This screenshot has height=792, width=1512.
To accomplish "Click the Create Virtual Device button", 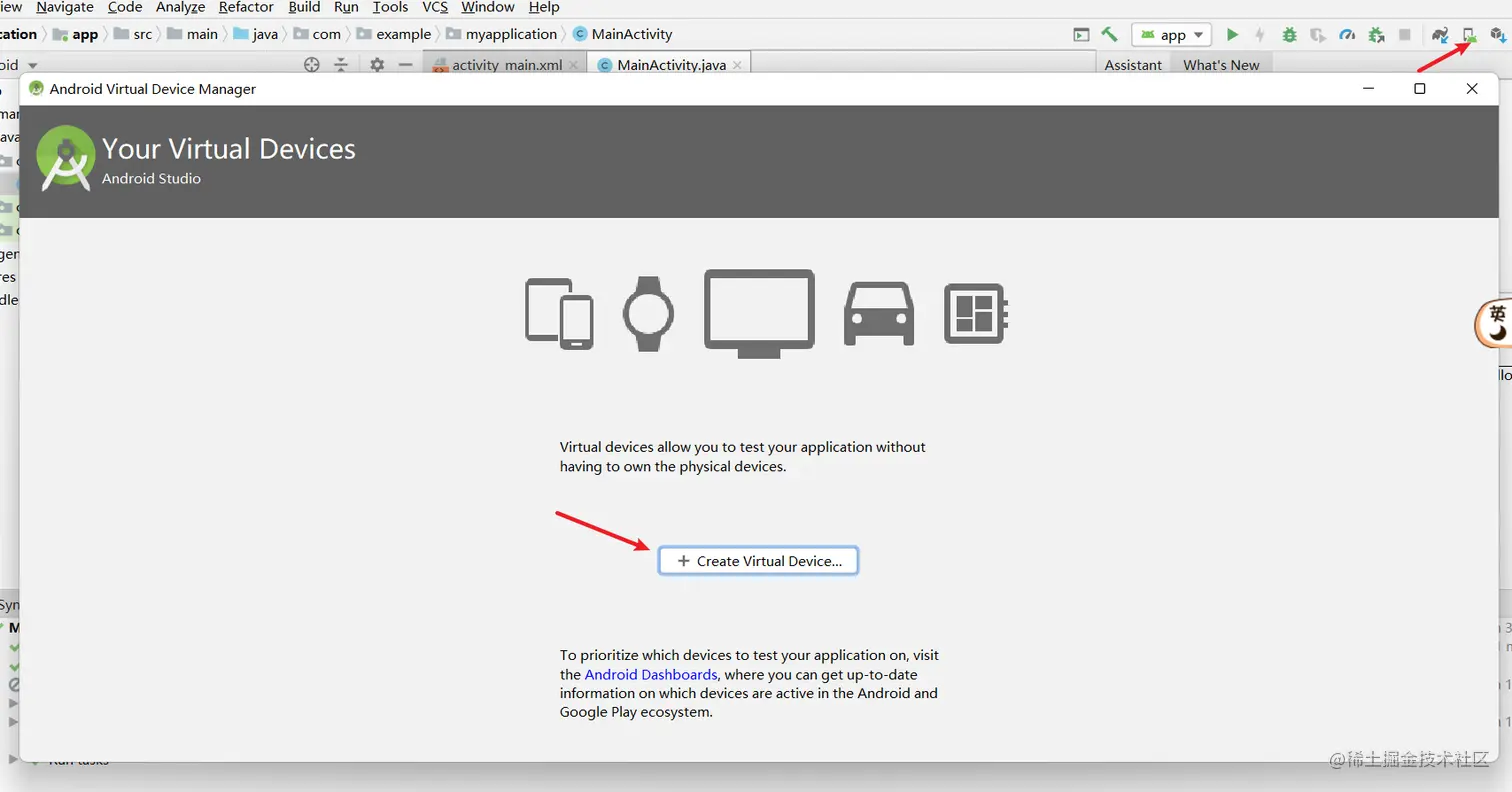I will click(758, 561).
